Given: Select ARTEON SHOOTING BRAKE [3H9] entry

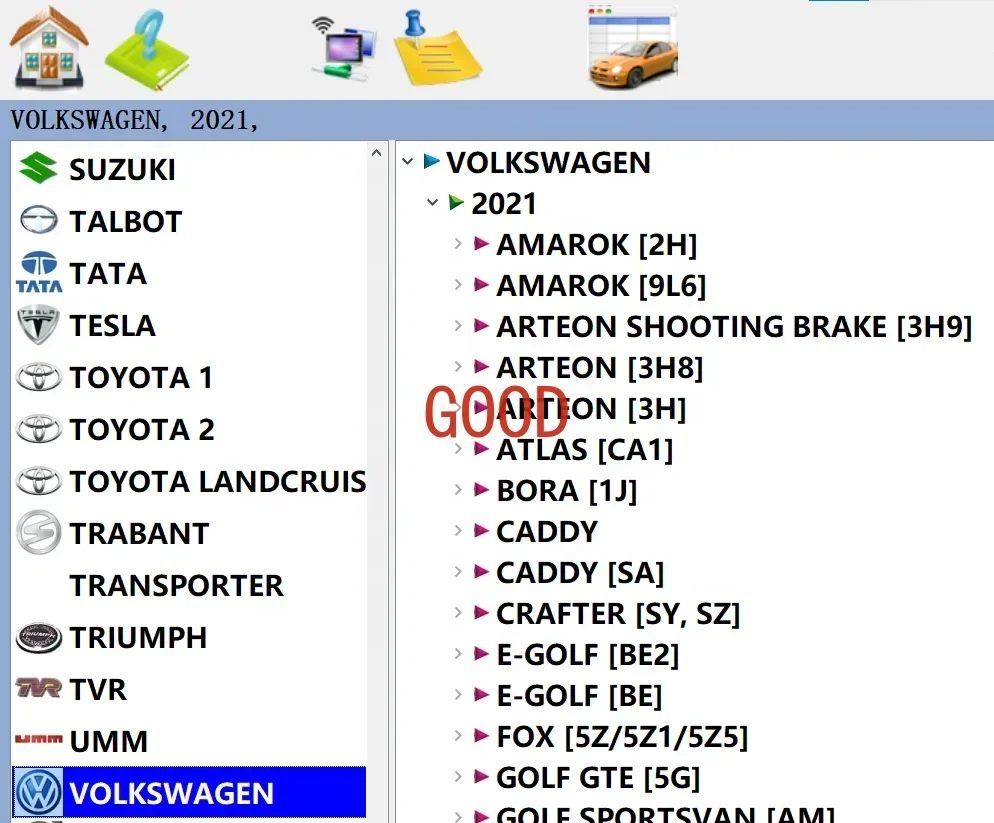Looking at the screenshot, I should 734,327.
